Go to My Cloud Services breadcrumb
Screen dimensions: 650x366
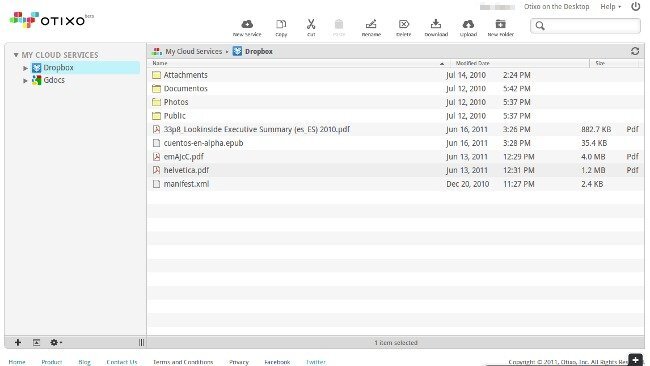(x=194, y=51)
